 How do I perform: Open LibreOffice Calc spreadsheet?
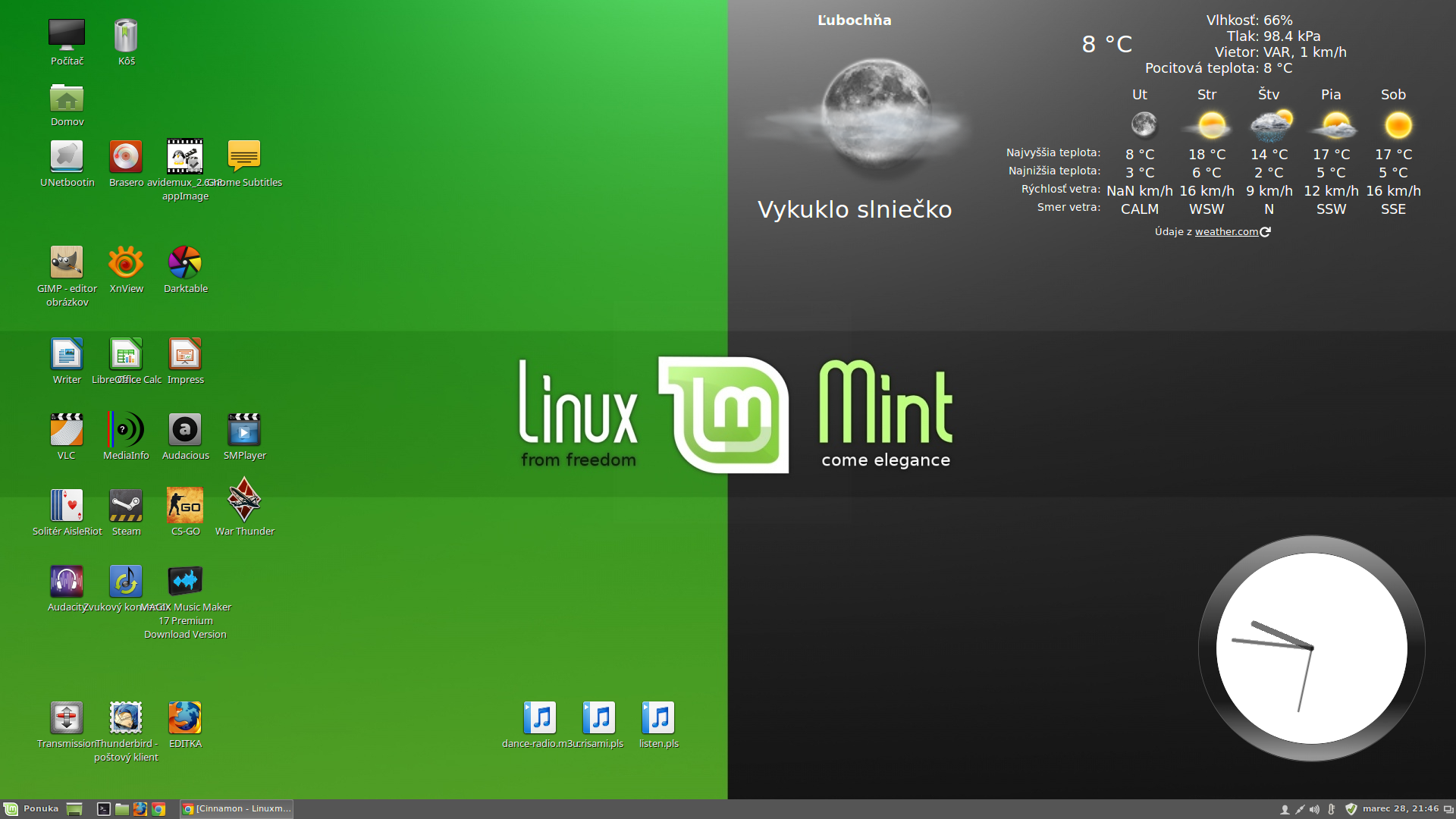tap(125, 356)
